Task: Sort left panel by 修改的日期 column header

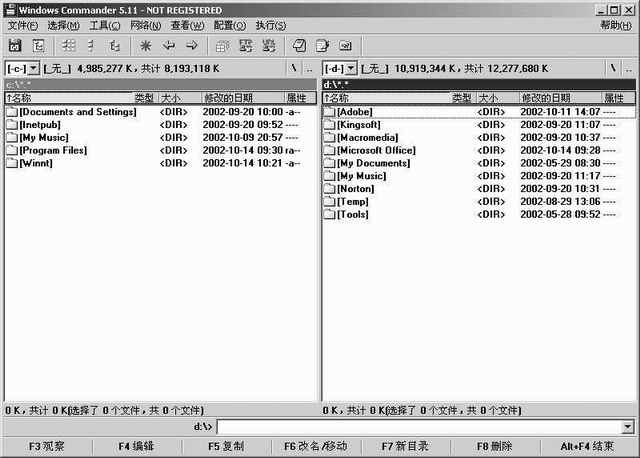Action: pyautogui.click(x=242, y=98)
